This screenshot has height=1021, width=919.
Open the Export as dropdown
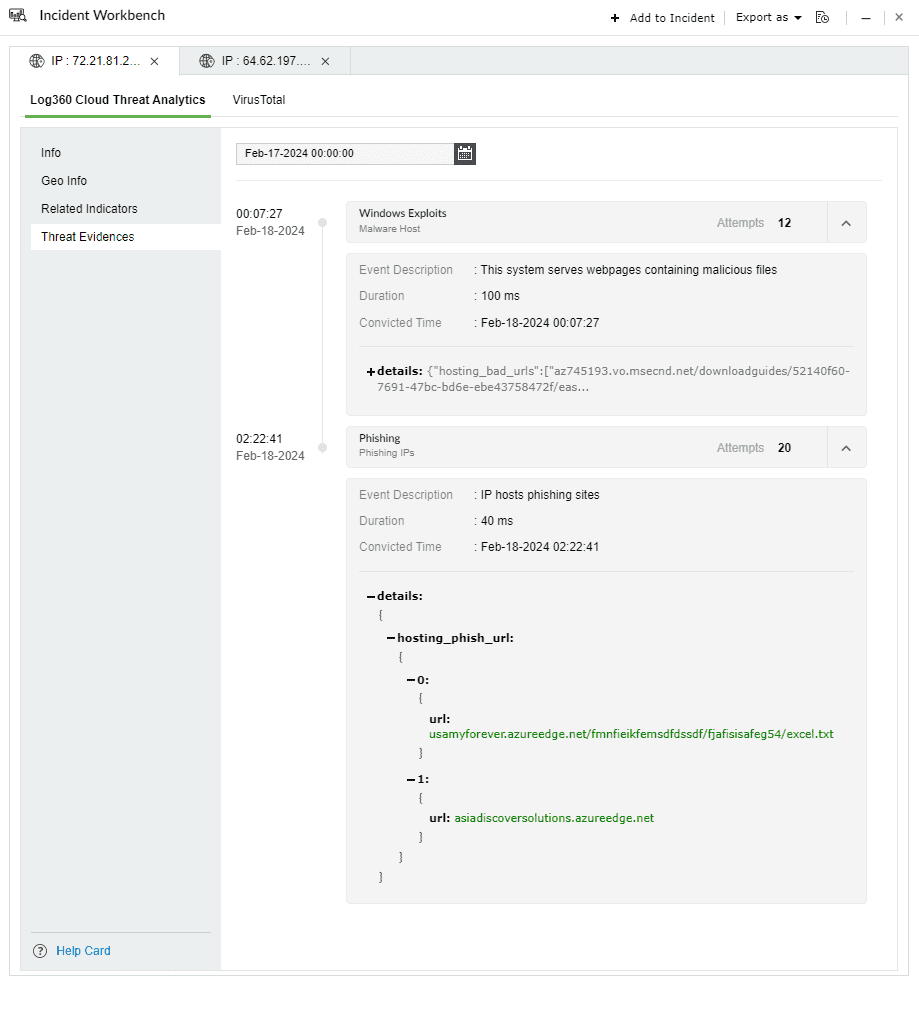click(x=767, y=17)
